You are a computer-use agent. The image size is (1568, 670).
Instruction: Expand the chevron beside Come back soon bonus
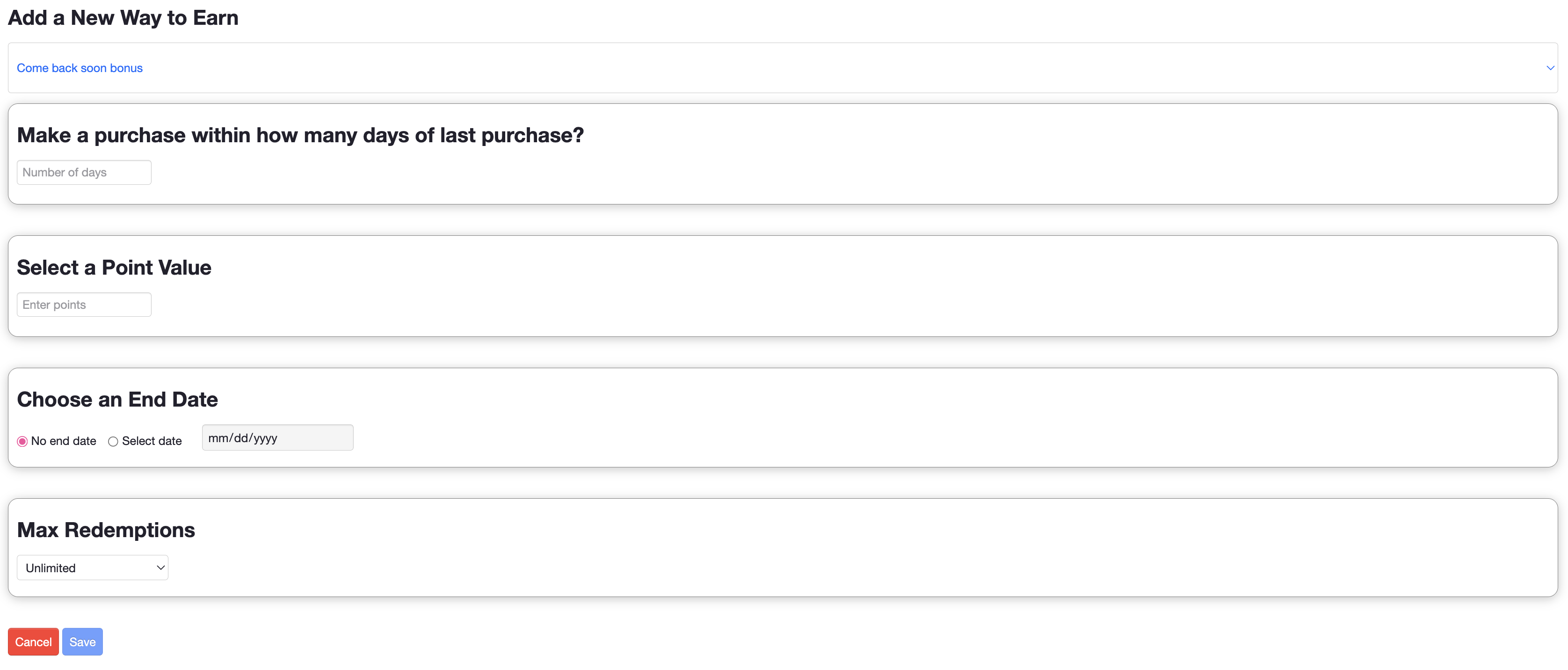coord(1550,68)
